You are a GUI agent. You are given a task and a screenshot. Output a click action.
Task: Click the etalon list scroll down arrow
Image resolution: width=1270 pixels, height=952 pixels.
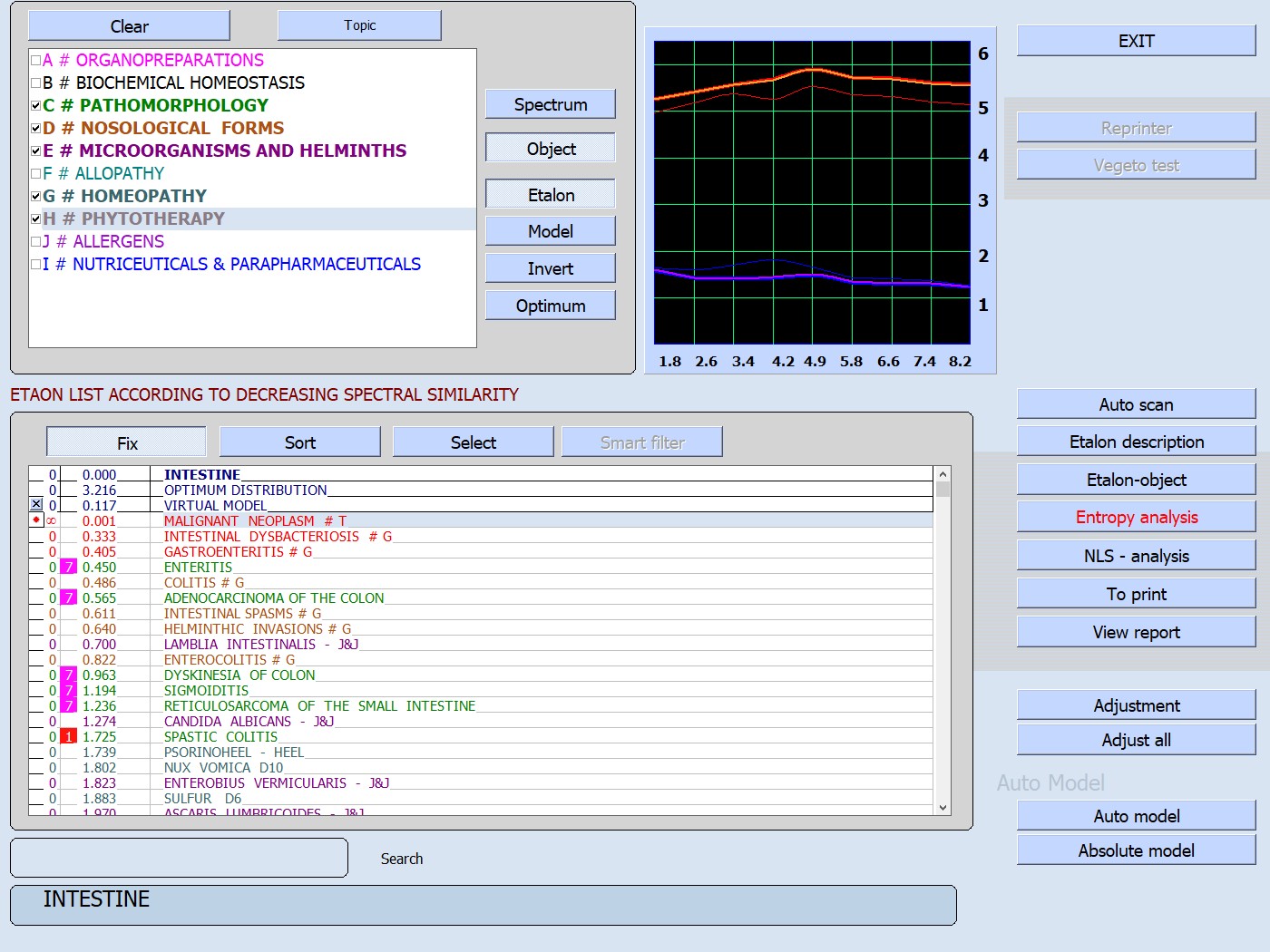pos(943,807)
